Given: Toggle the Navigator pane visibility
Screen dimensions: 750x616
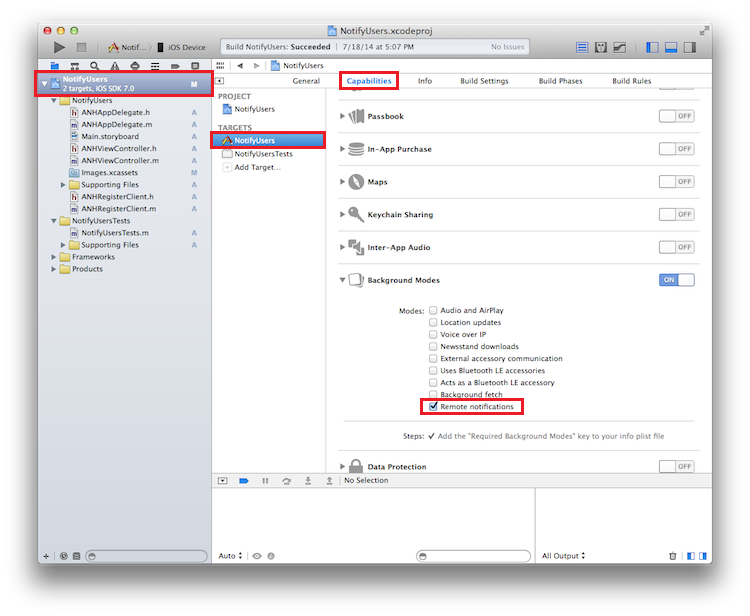Looking at the screenshot, I should point(652,47).
